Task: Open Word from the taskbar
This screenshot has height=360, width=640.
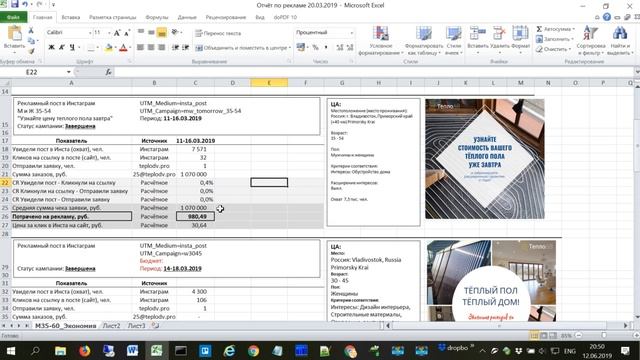Action: coord(133,351)
